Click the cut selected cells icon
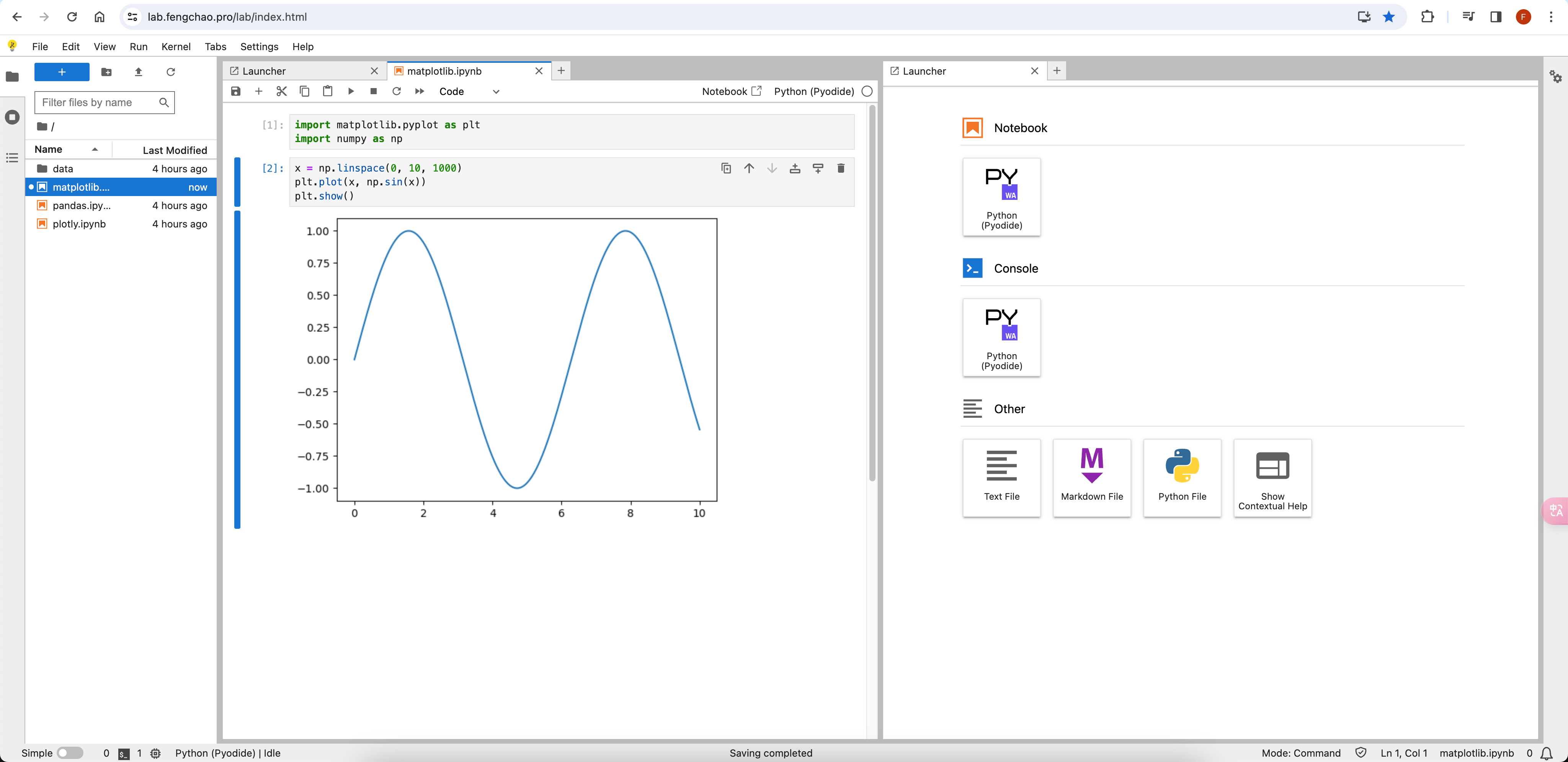Screen dimensions: 1568x762 [282, 91]
